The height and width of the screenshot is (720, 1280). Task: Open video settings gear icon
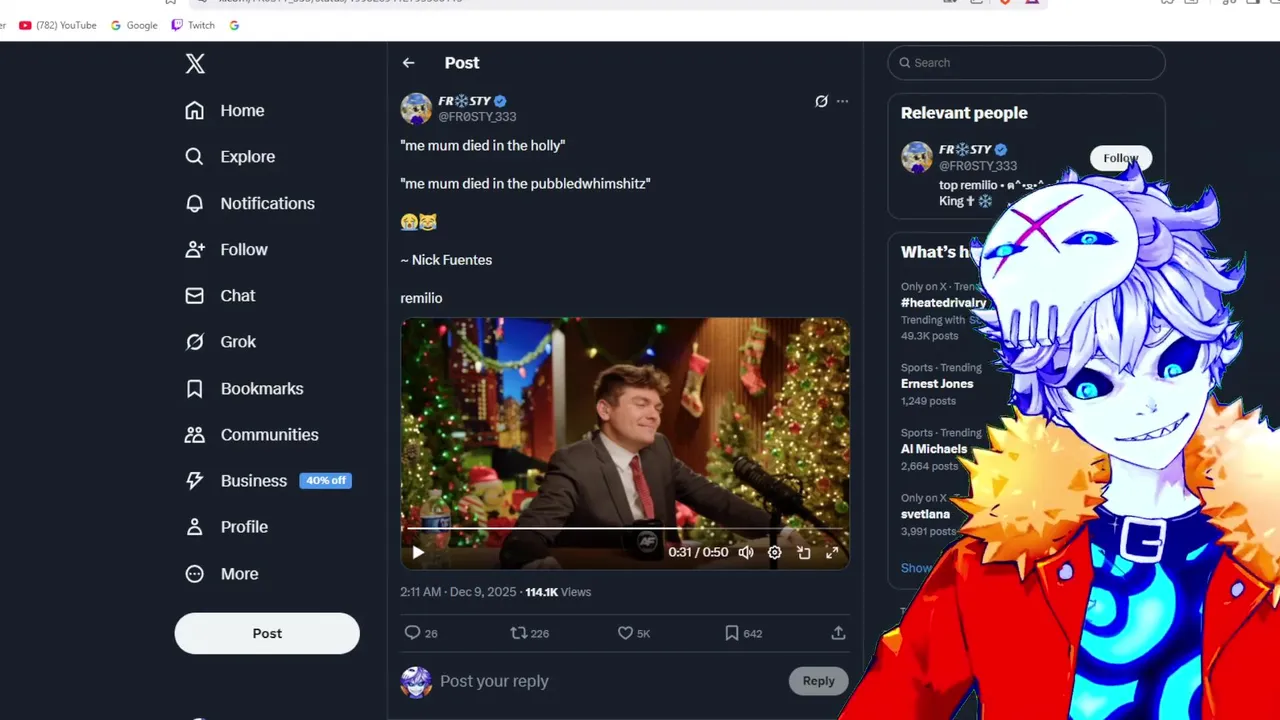point(774,552)
